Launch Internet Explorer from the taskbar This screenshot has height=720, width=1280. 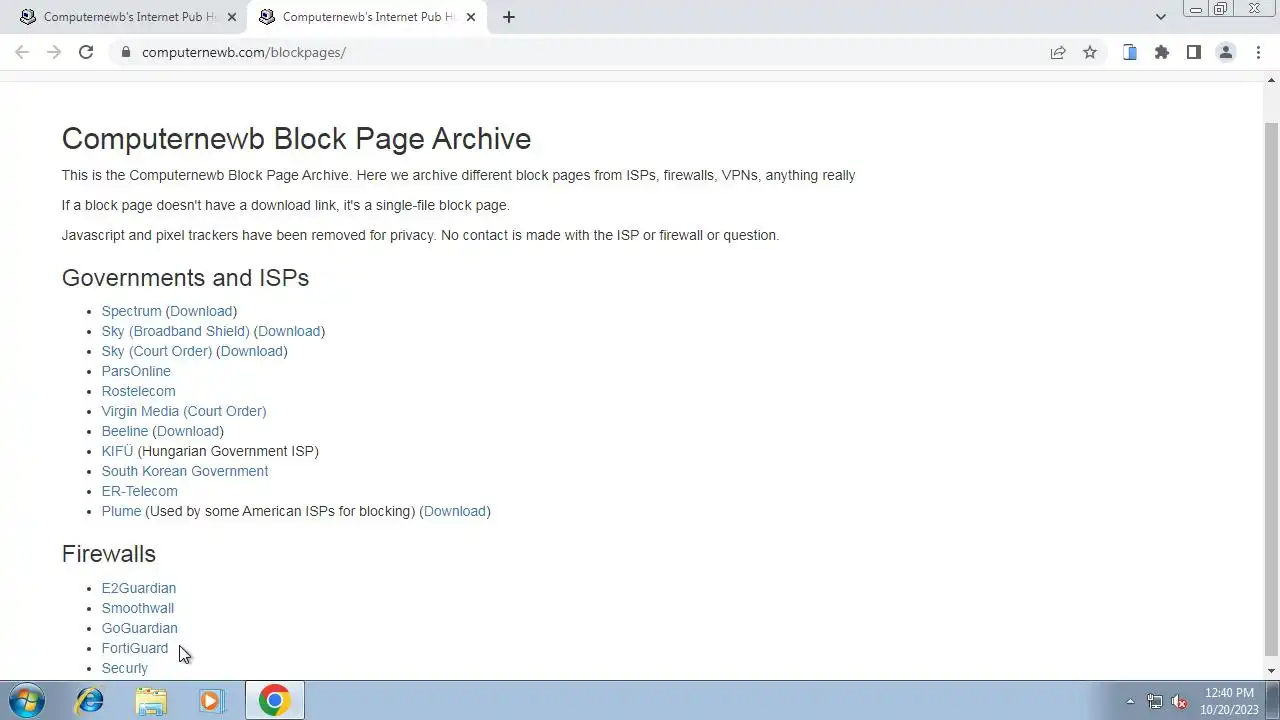(90, 700)
